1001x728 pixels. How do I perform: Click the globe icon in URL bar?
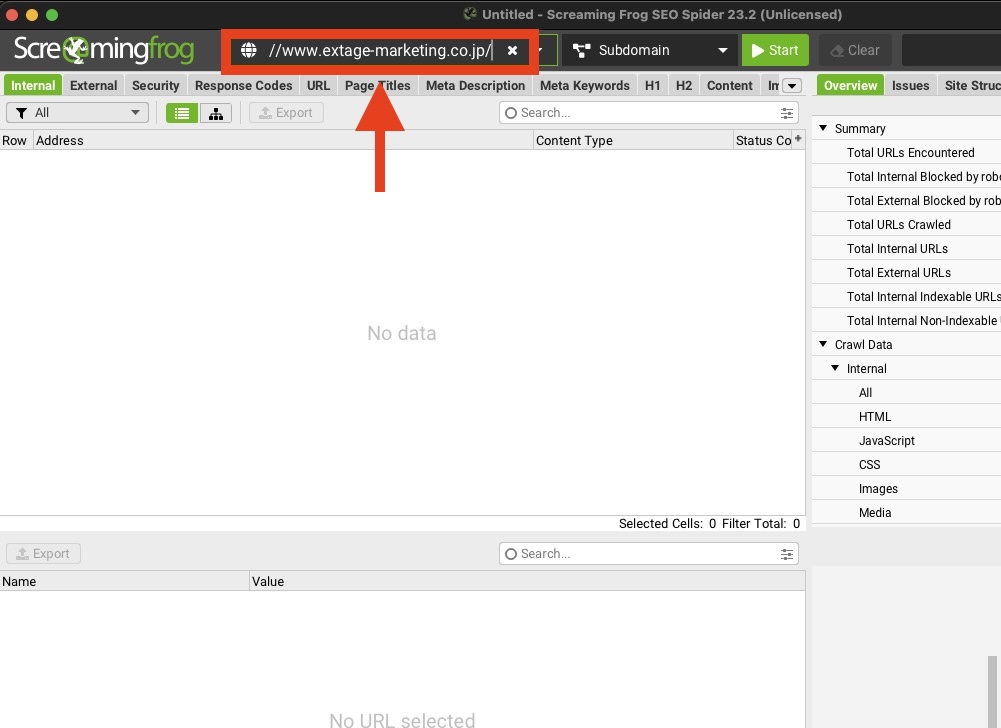(x=249, y=50)
